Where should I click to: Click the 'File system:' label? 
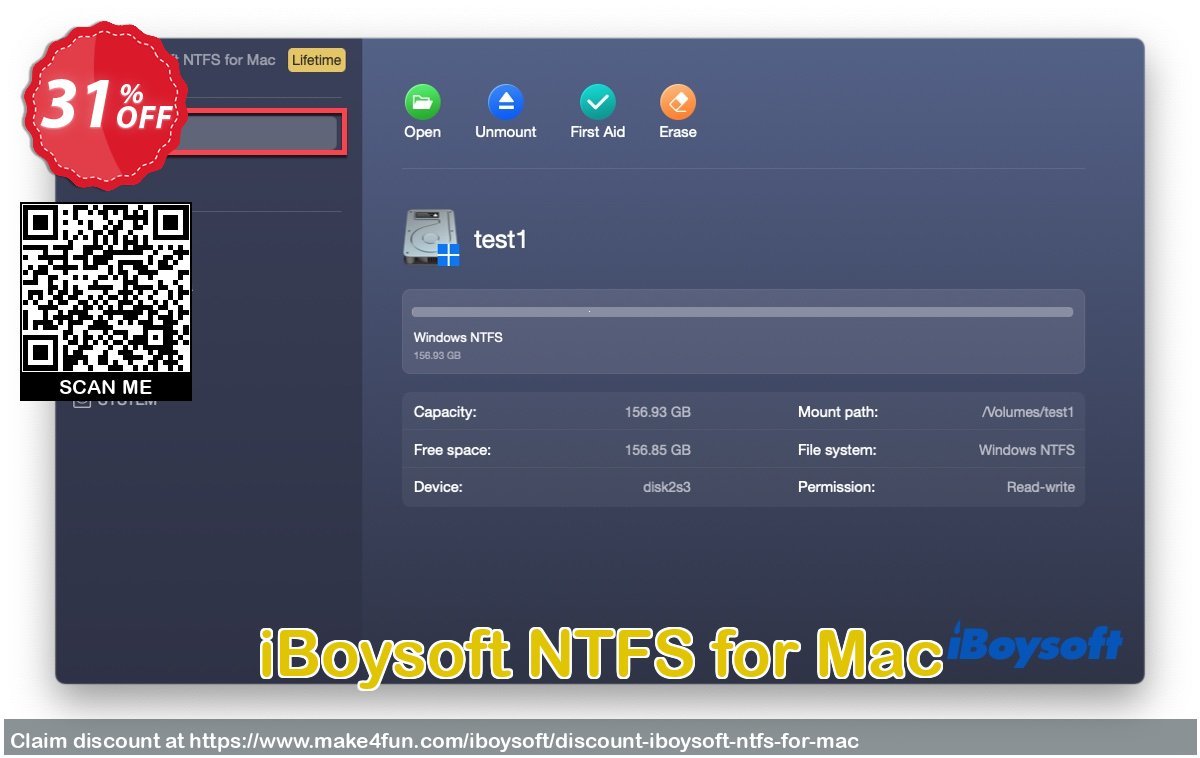pos(837,450)
